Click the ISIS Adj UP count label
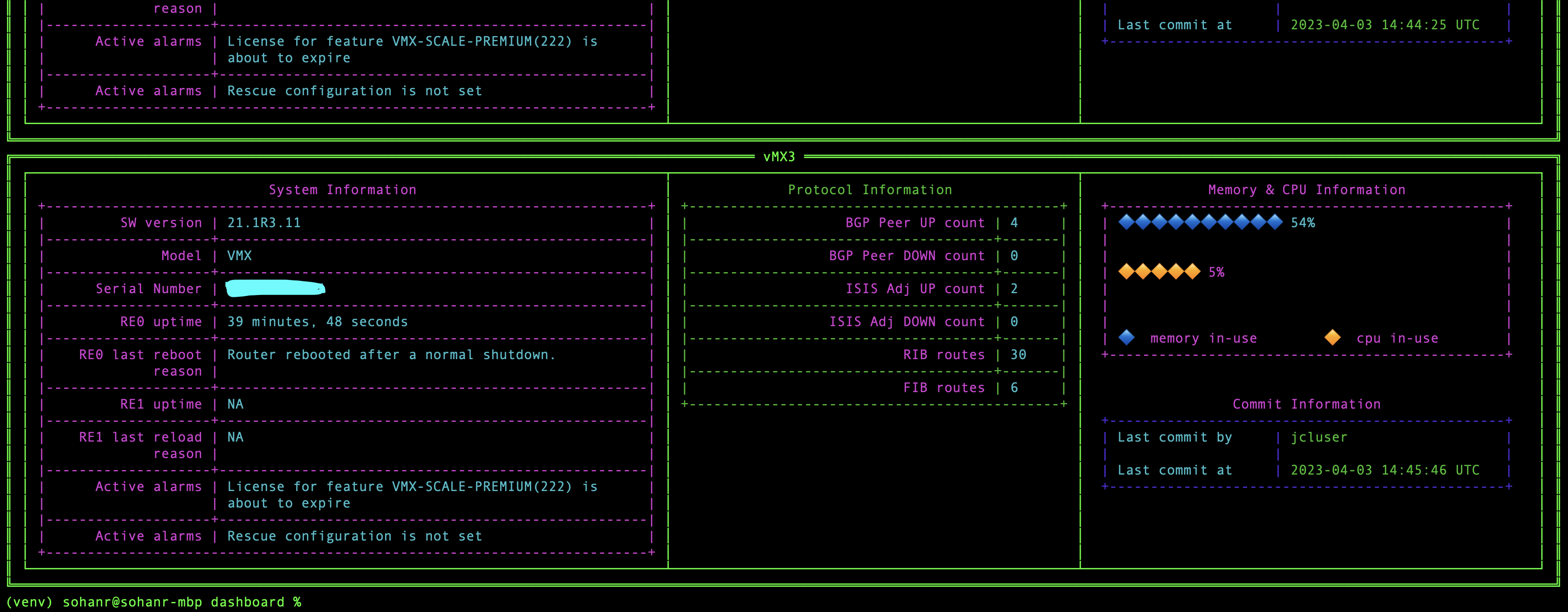The image size is (1568, 612). (915, 289)
